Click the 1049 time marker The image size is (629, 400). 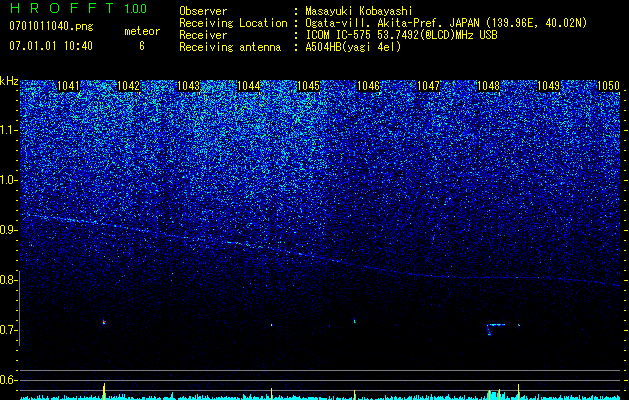(x=548, y=86)
